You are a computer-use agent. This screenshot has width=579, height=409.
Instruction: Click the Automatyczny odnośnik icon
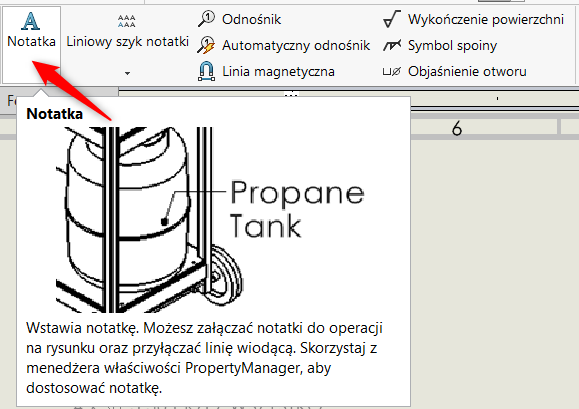point(206,45)
